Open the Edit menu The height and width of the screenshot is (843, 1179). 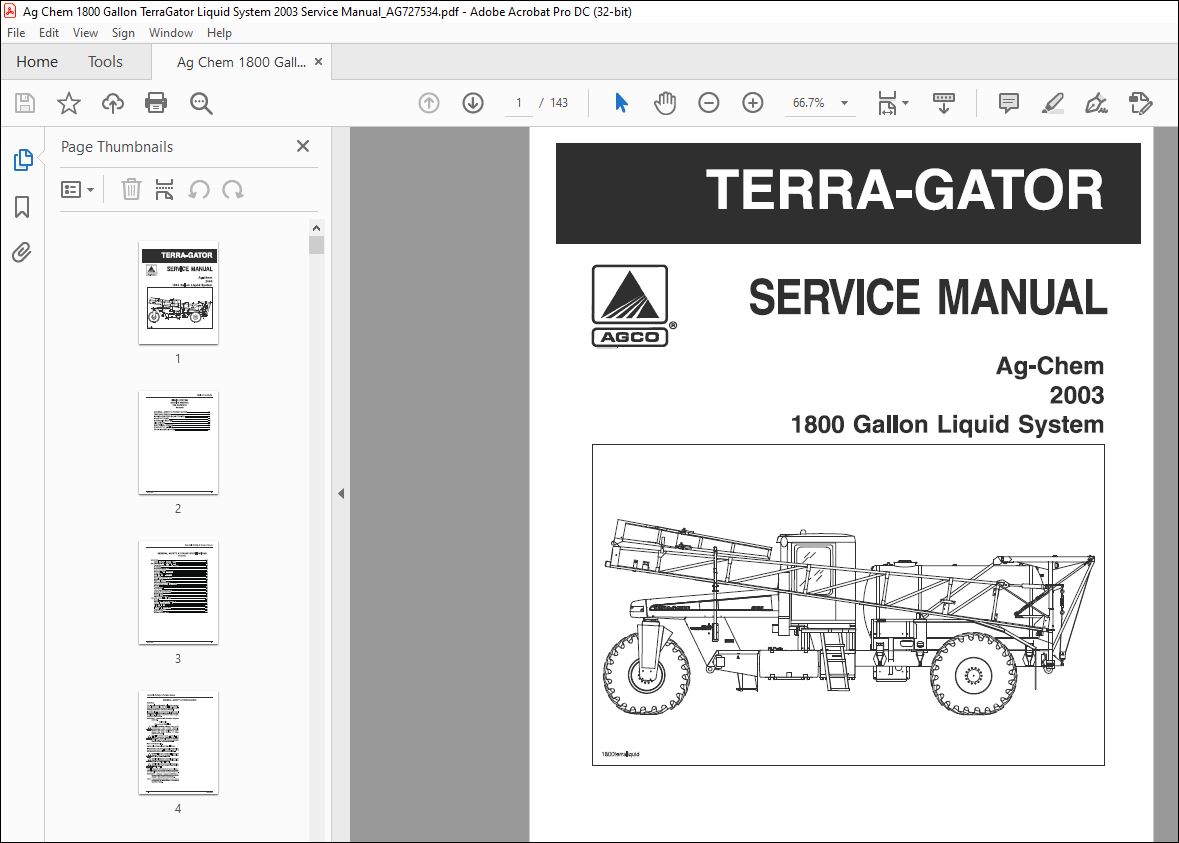tap(49, 33)
